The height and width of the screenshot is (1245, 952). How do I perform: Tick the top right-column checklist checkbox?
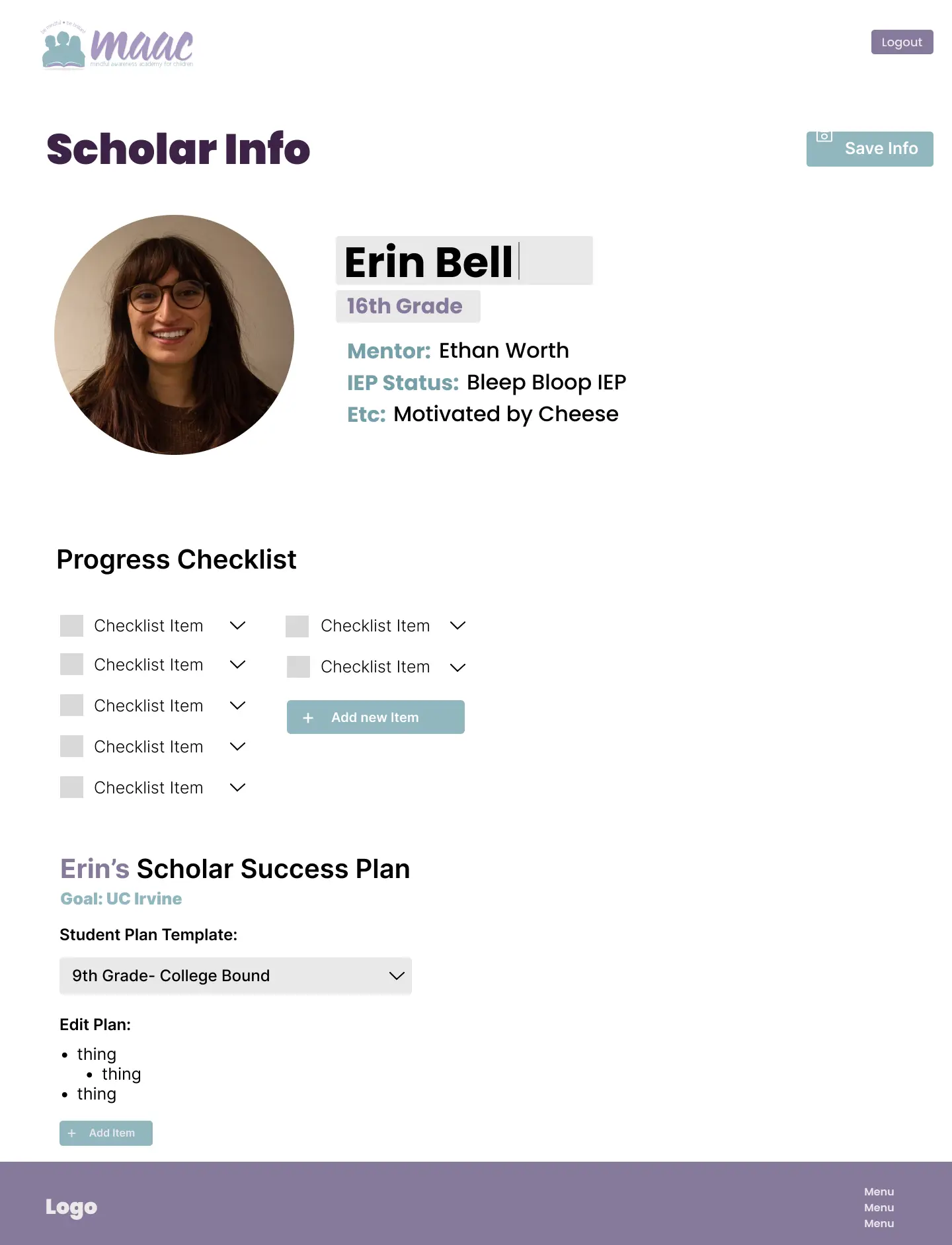click(297, 626)
